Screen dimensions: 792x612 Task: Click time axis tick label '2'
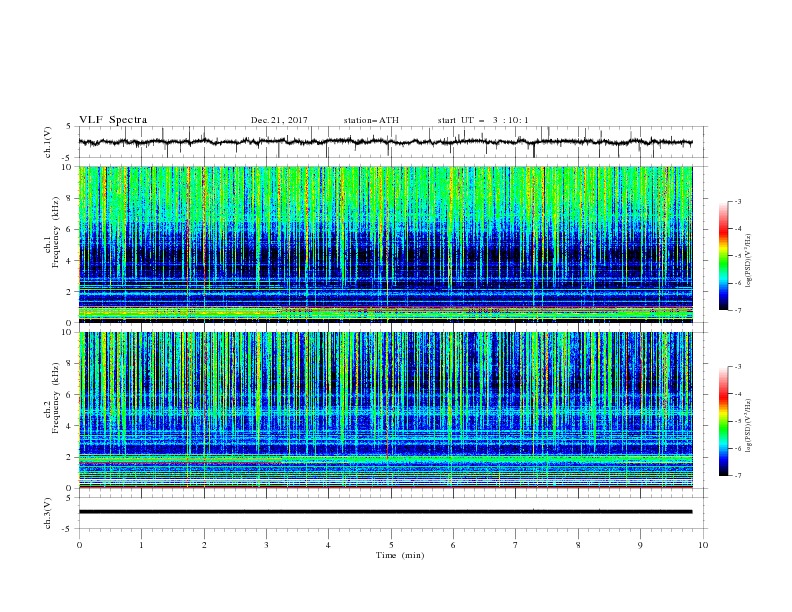pyautogui.click(x=204, y=545)
